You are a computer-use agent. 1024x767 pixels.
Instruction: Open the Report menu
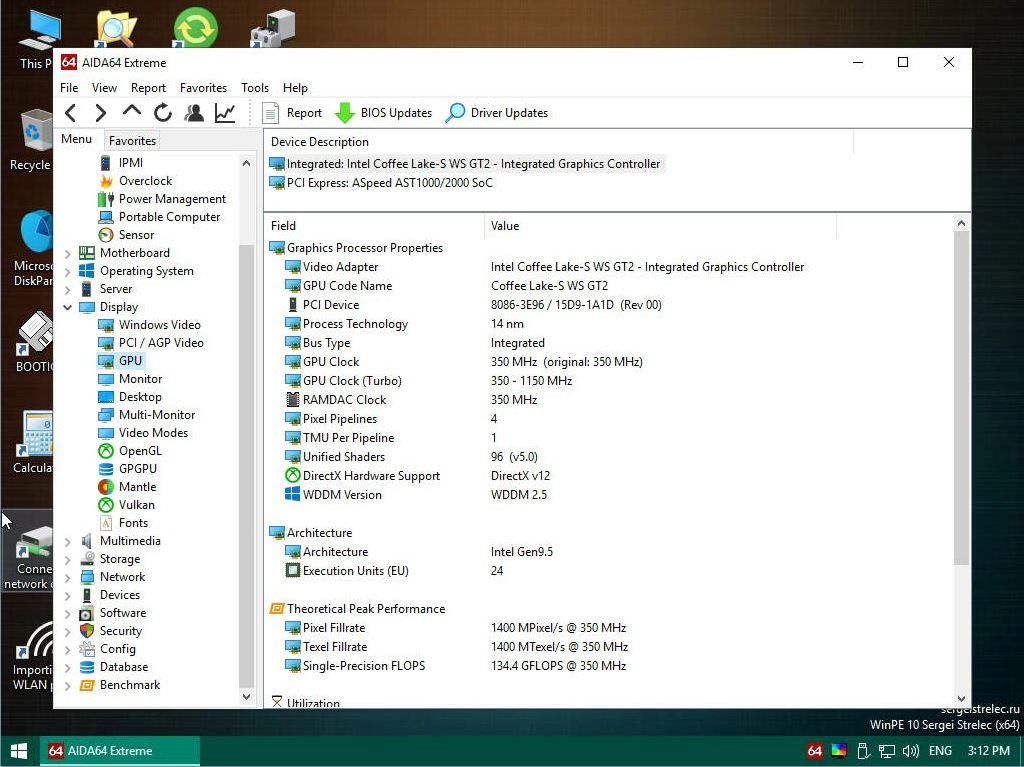pos(148,88)
